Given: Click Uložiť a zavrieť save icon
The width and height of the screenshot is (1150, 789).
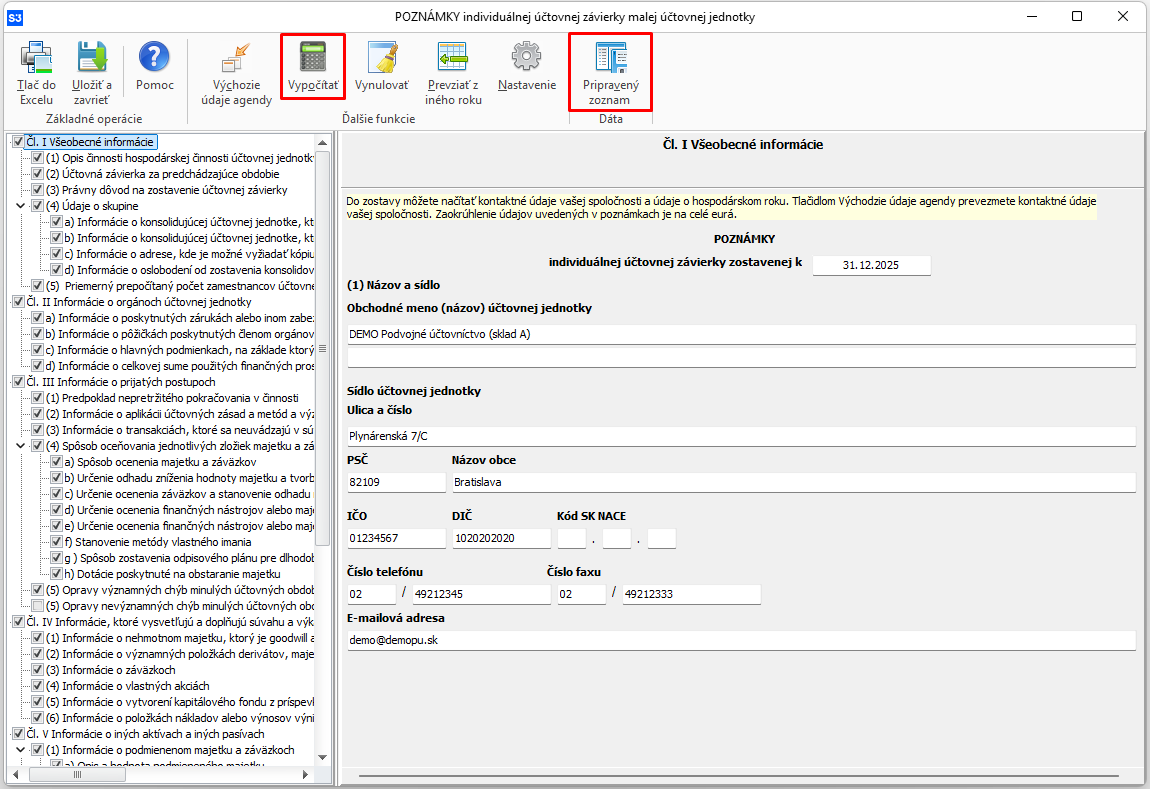Looking at the screenshot, I should tap(91, 58).
